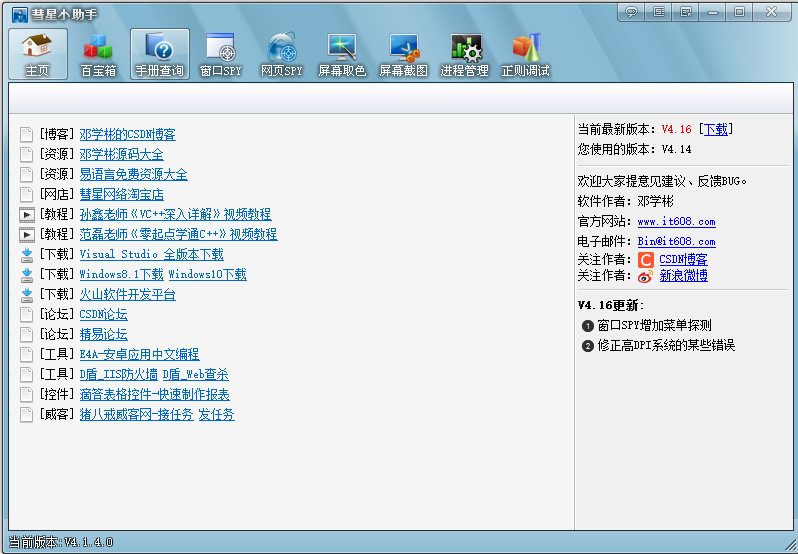This screenshot has width=798, height=554.
Task: Click video icon beside 孙鑫老师 tutorial
Action: (27, 215)
